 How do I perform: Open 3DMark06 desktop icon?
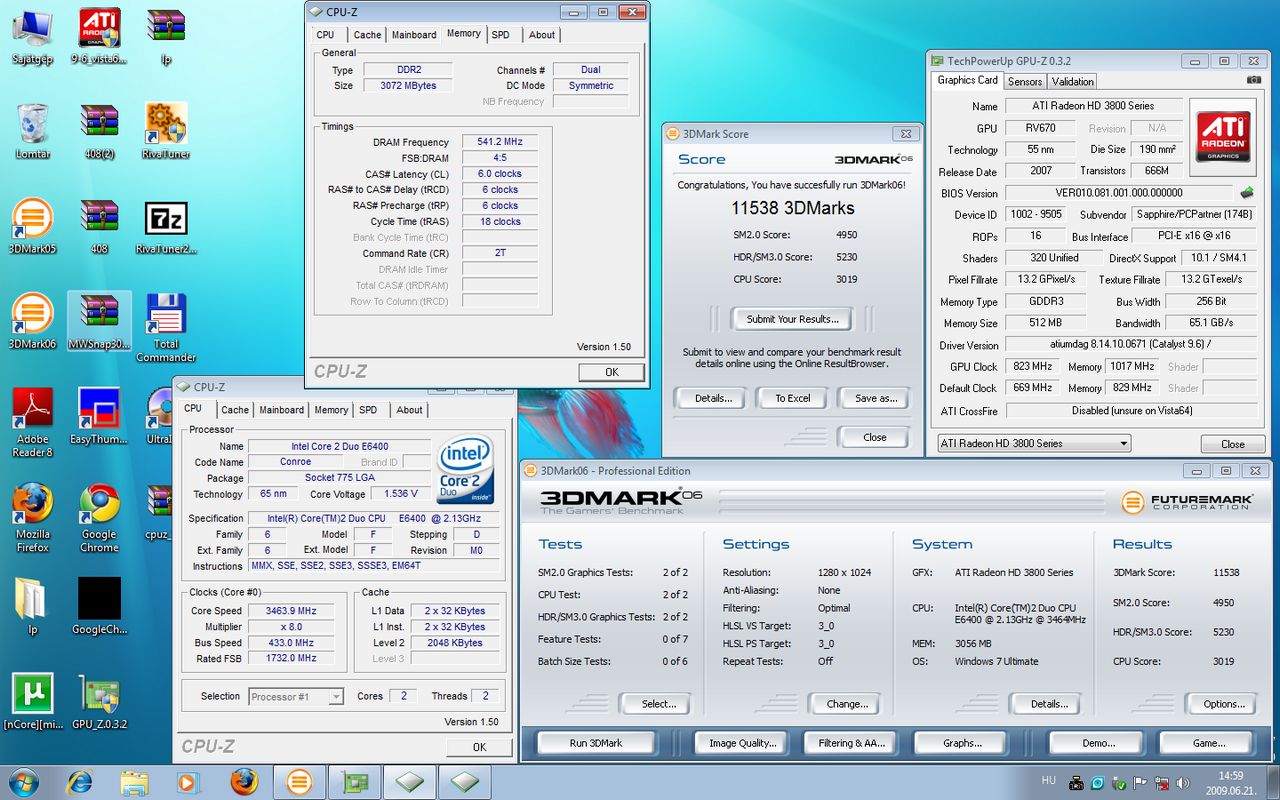coord(32,314)
